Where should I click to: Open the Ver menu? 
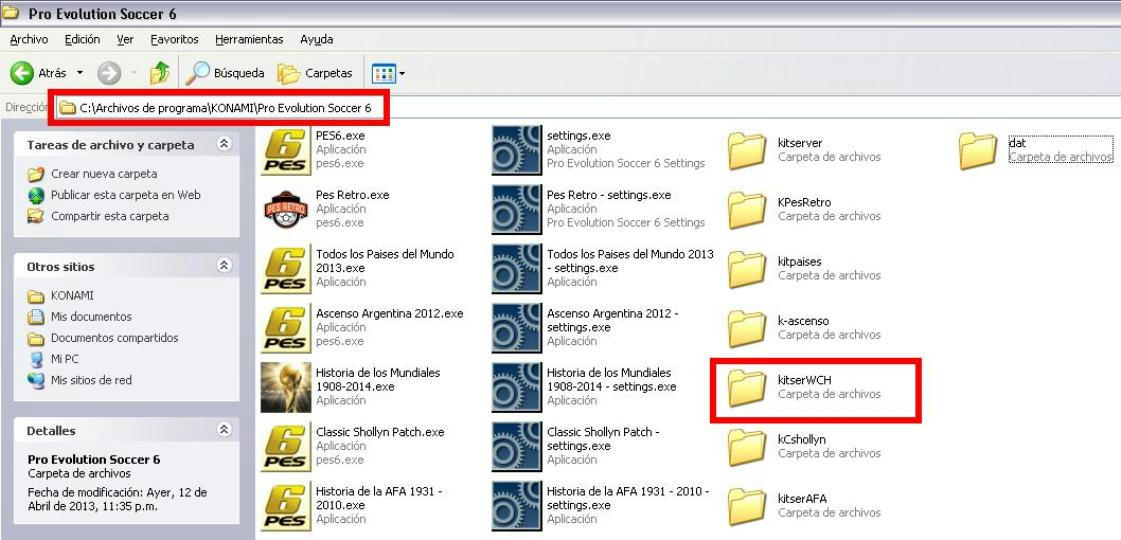[x=125, y=39]
